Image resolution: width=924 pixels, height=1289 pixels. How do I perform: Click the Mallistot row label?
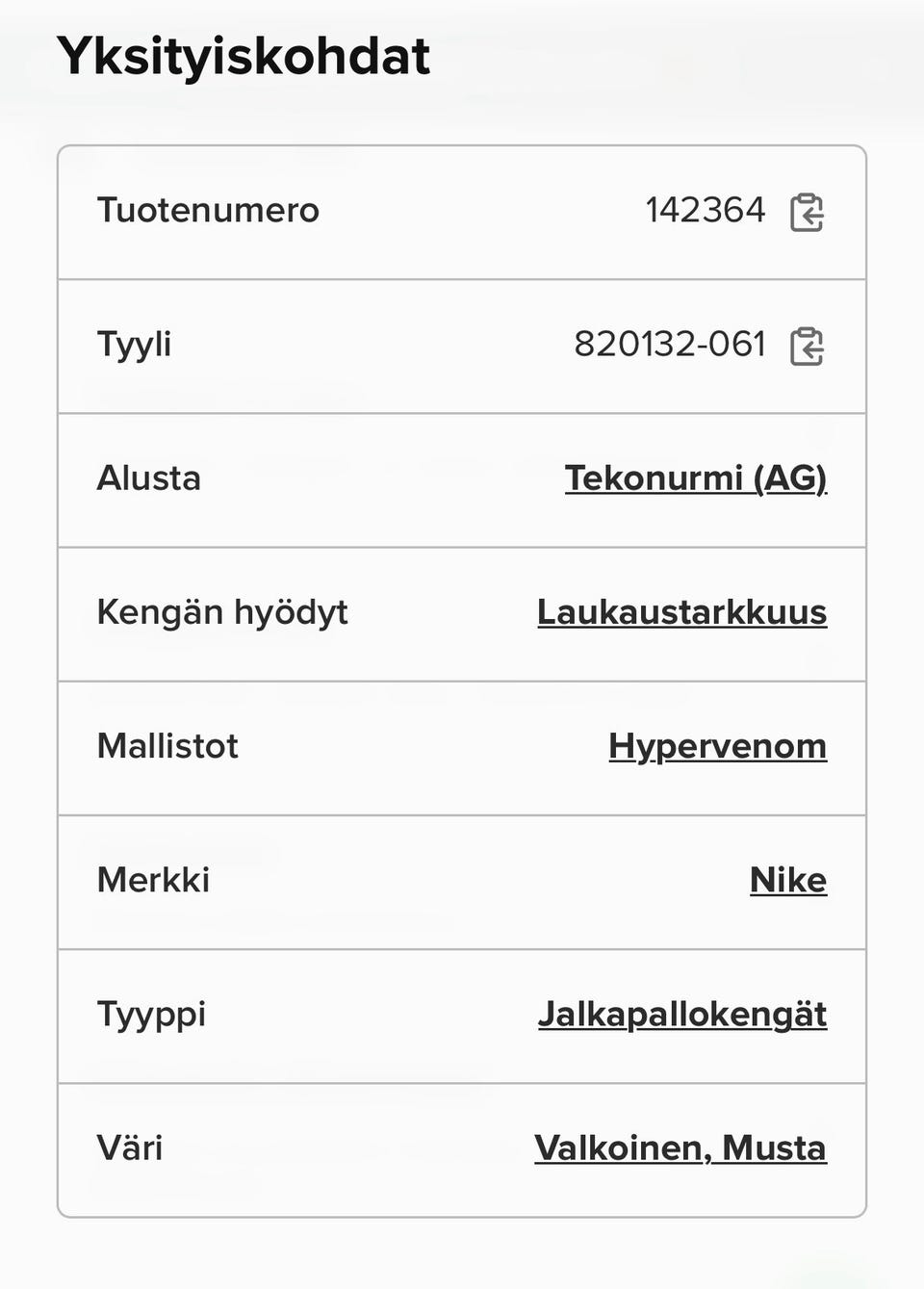[x=167, y=746]
